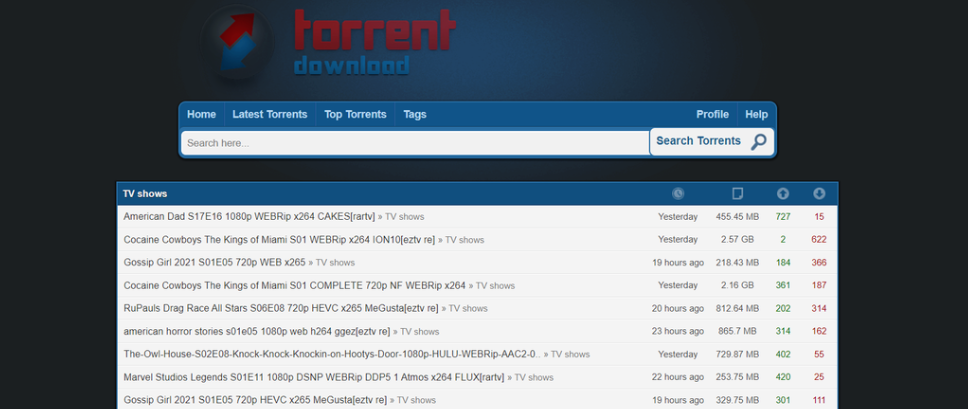The height and width of the screenshot is (409, 968).
Task: Open Gossip Girl S01E05 HEVC MeGusta torrent
Action: point(255,400)
